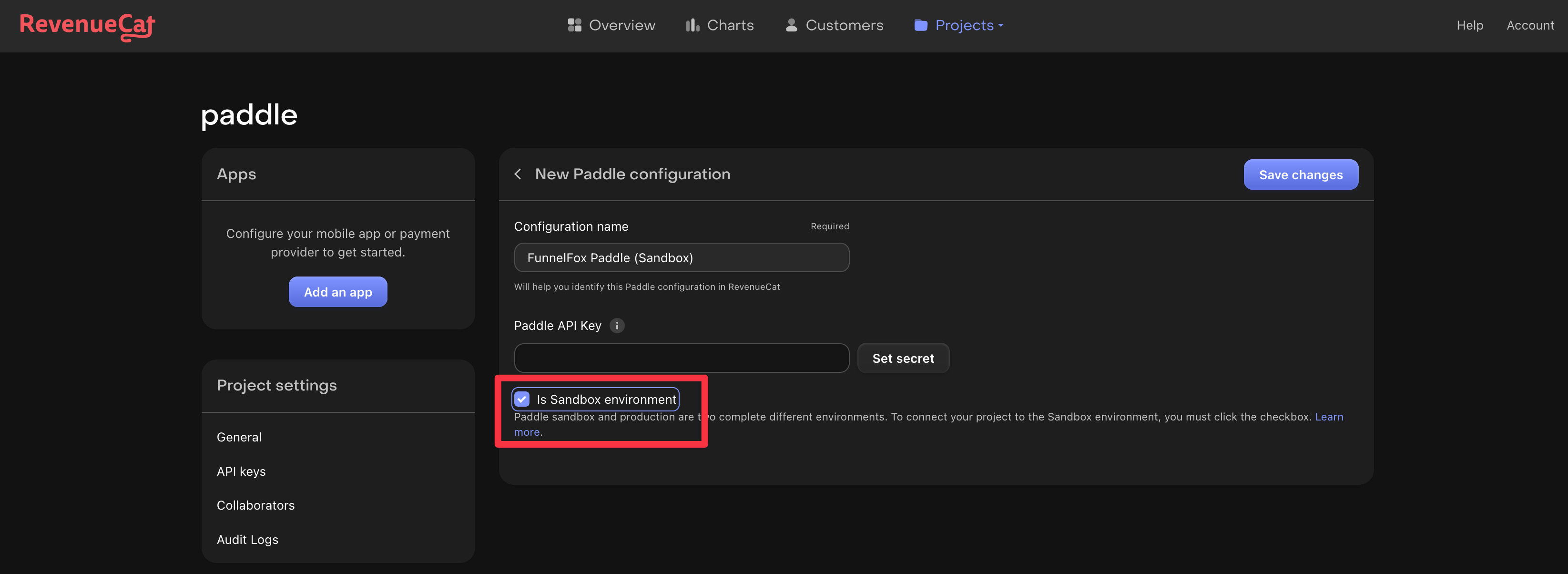
Task: Click the Set secret button
Action: [903, 358]
